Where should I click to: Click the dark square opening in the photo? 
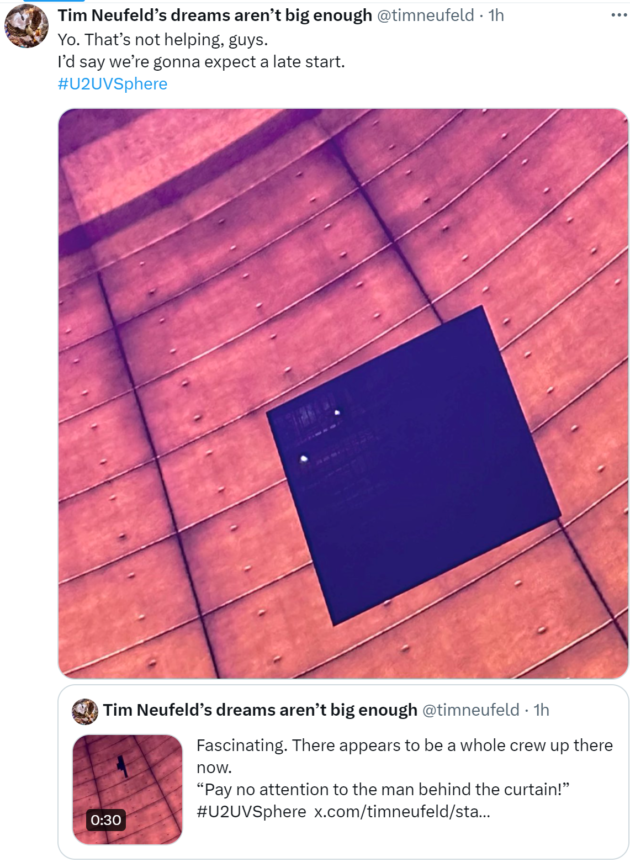413,465
